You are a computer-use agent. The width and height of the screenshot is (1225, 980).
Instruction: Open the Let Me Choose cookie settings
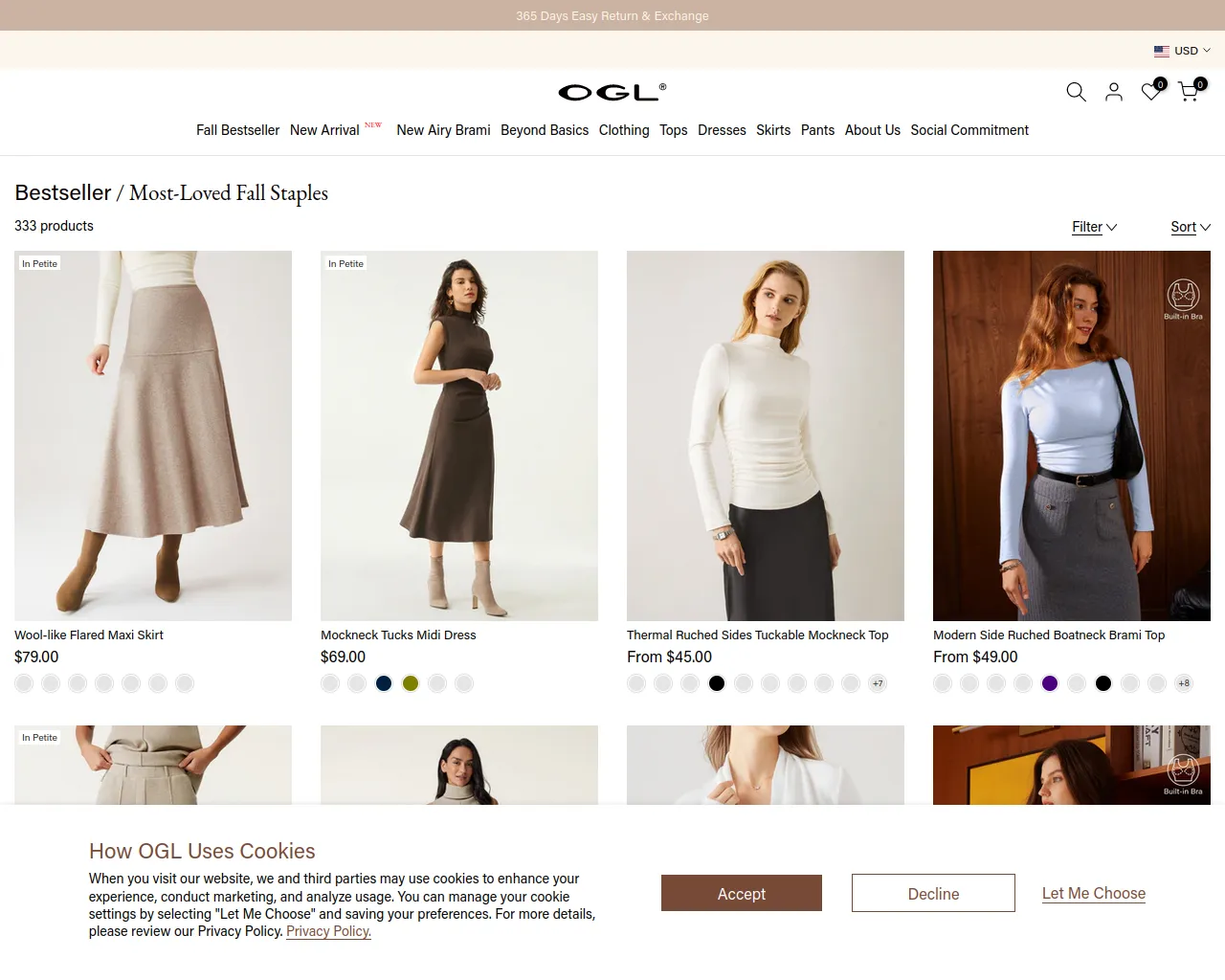[1094, 893]
